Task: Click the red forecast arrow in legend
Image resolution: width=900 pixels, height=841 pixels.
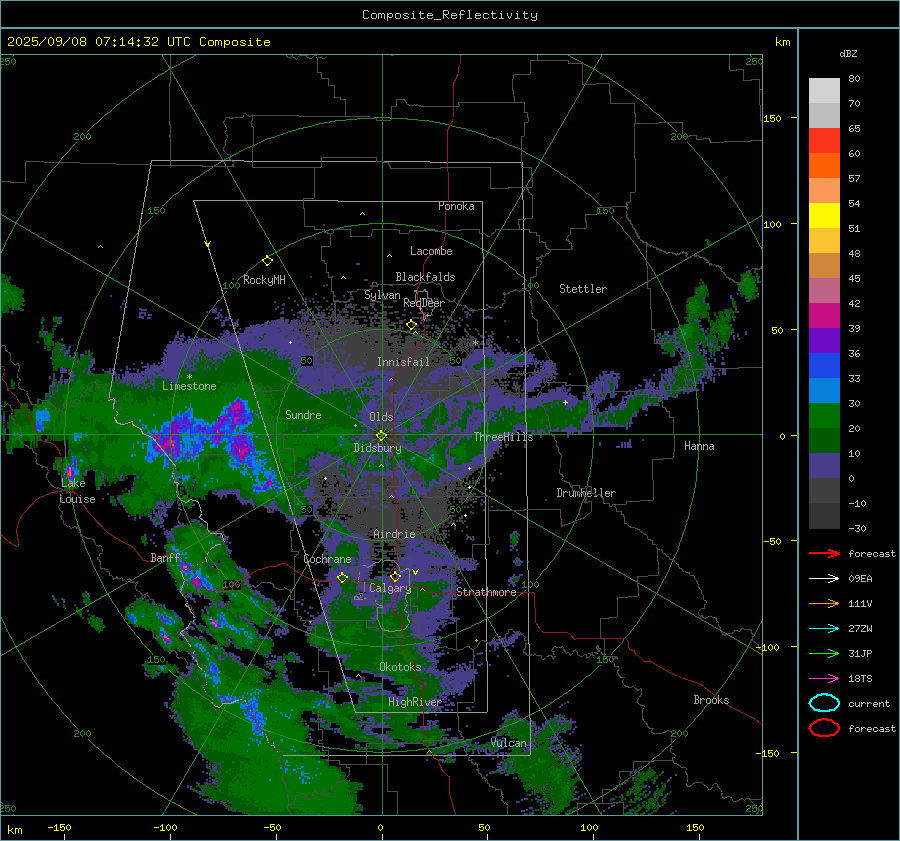Action: point(824,553)
